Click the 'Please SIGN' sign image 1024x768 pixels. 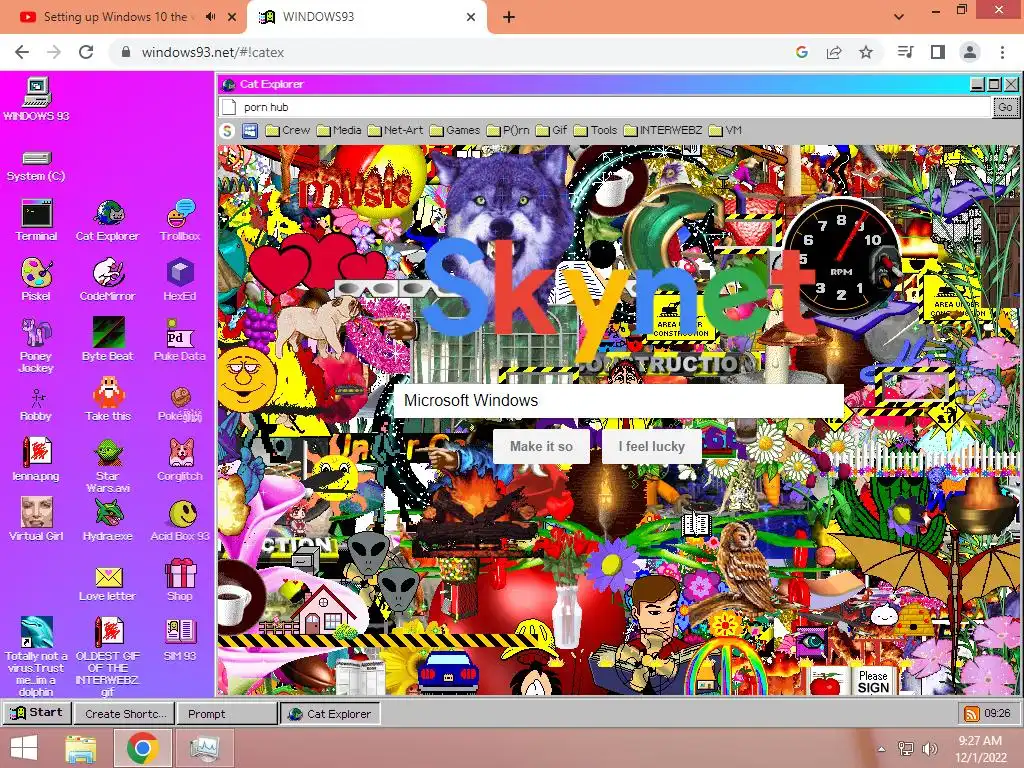(x=873, y=682)
